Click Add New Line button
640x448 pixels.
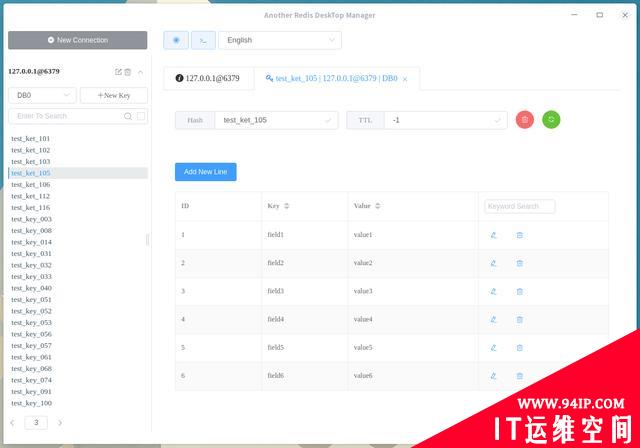tap(206, 172)
